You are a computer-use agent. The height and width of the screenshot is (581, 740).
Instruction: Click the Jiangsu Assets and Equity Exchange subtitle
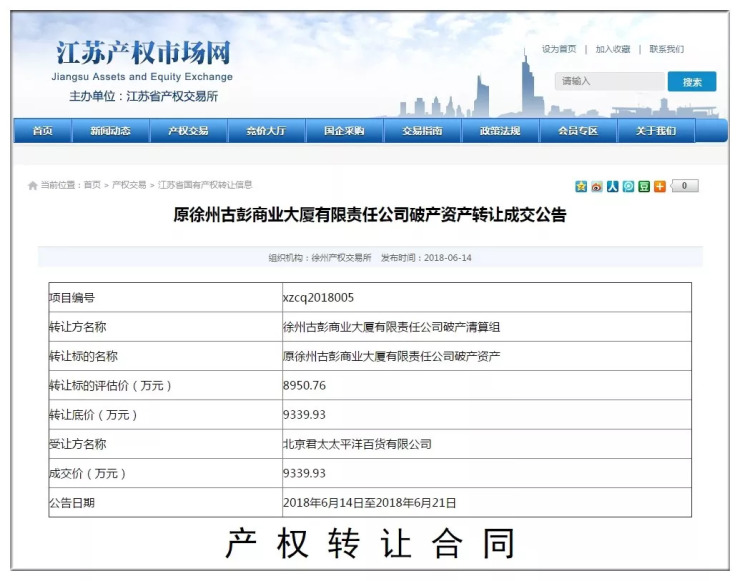142,76
